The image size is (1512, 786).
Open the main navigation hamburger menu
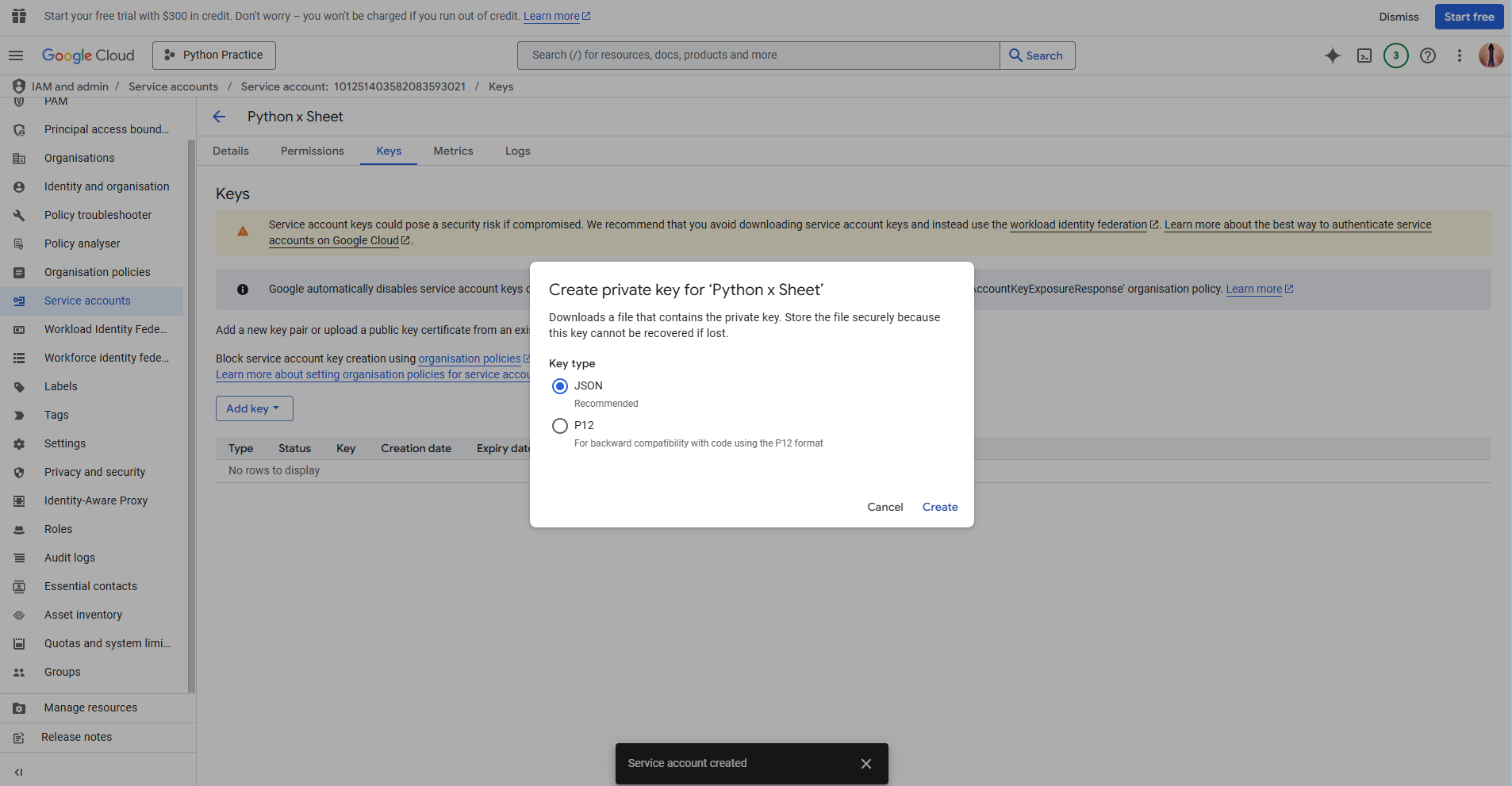16,56
